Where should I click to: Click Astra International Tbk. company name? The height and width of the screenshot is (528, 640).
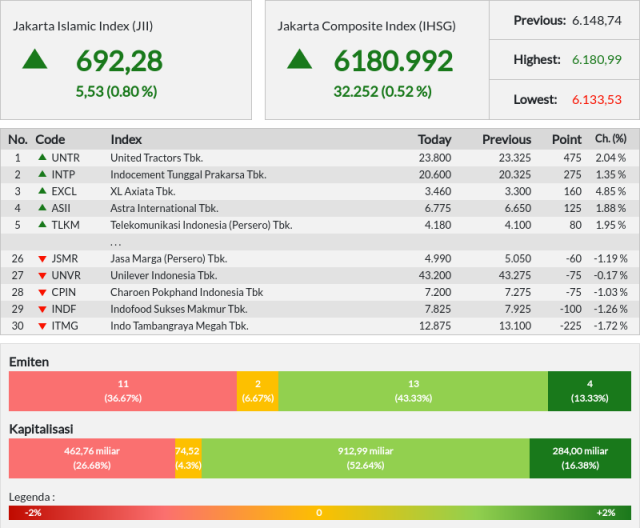pyautogui.click(x=164, y=208)
